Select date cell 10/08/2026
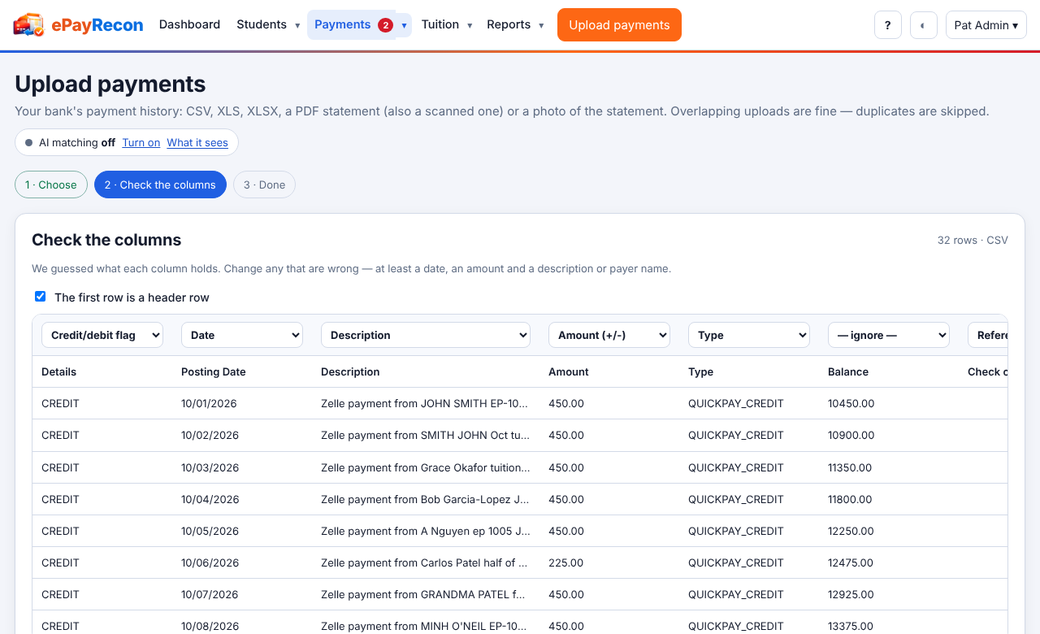Screen dimensions: 1040x634 click(210, 626)
